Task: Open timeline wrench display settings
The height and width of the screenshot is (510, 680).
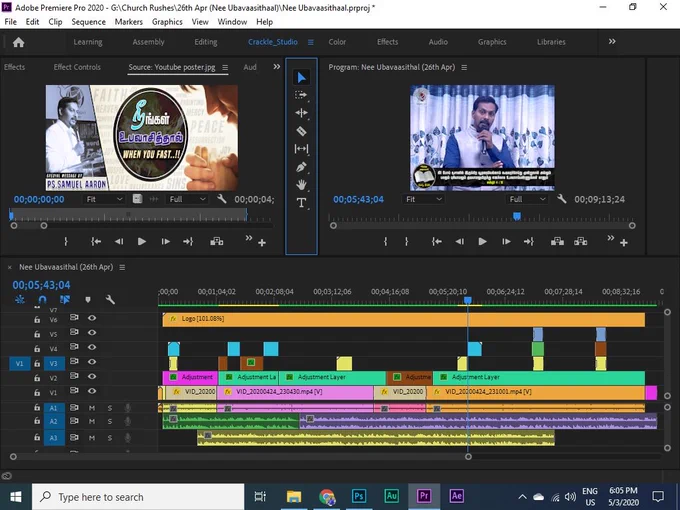Action: 110,299
